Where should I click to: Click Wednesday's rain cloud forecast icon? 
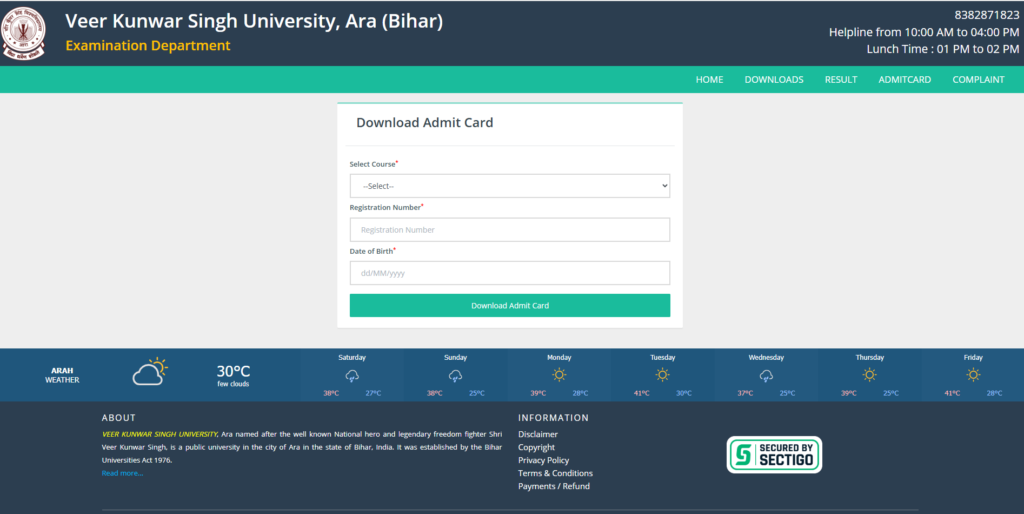click(766, 376)
